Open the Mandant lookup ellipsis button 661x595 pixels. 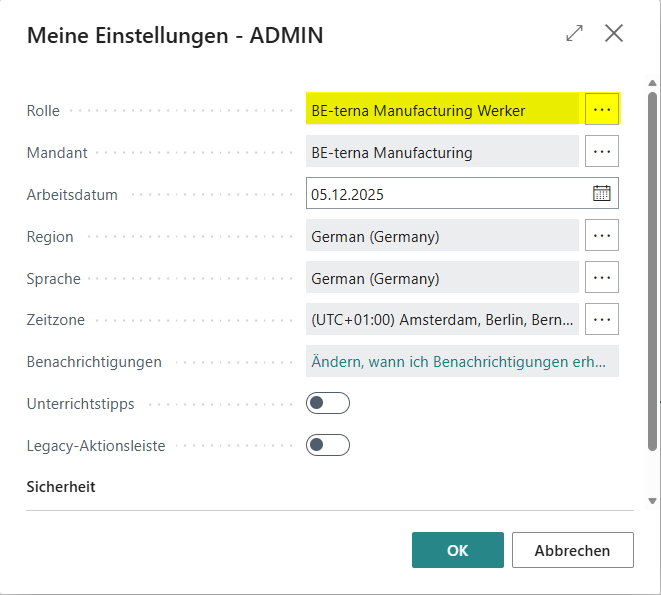(x=602, y=151)
